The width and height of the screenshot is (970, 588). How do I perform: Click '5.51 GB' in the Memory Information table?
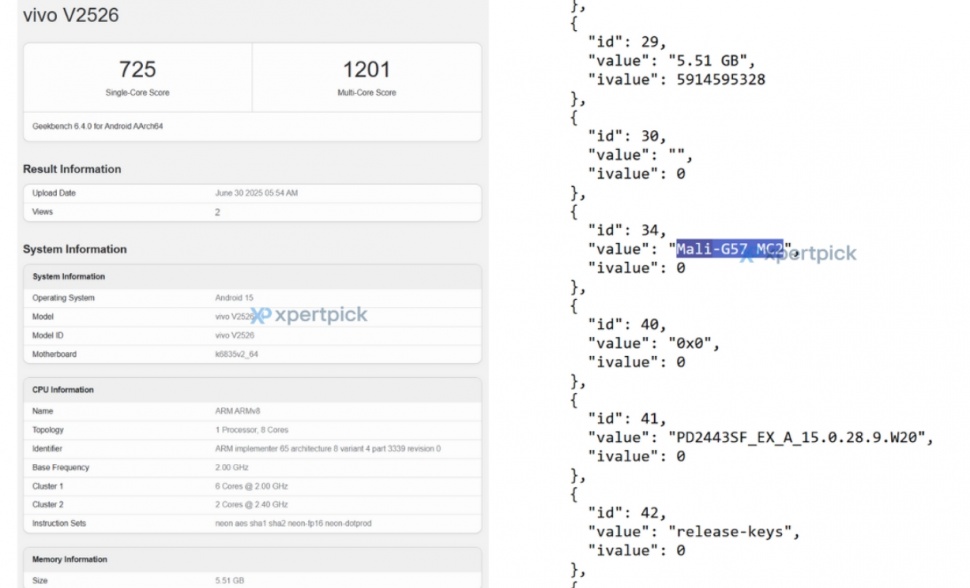click(230, 581)
